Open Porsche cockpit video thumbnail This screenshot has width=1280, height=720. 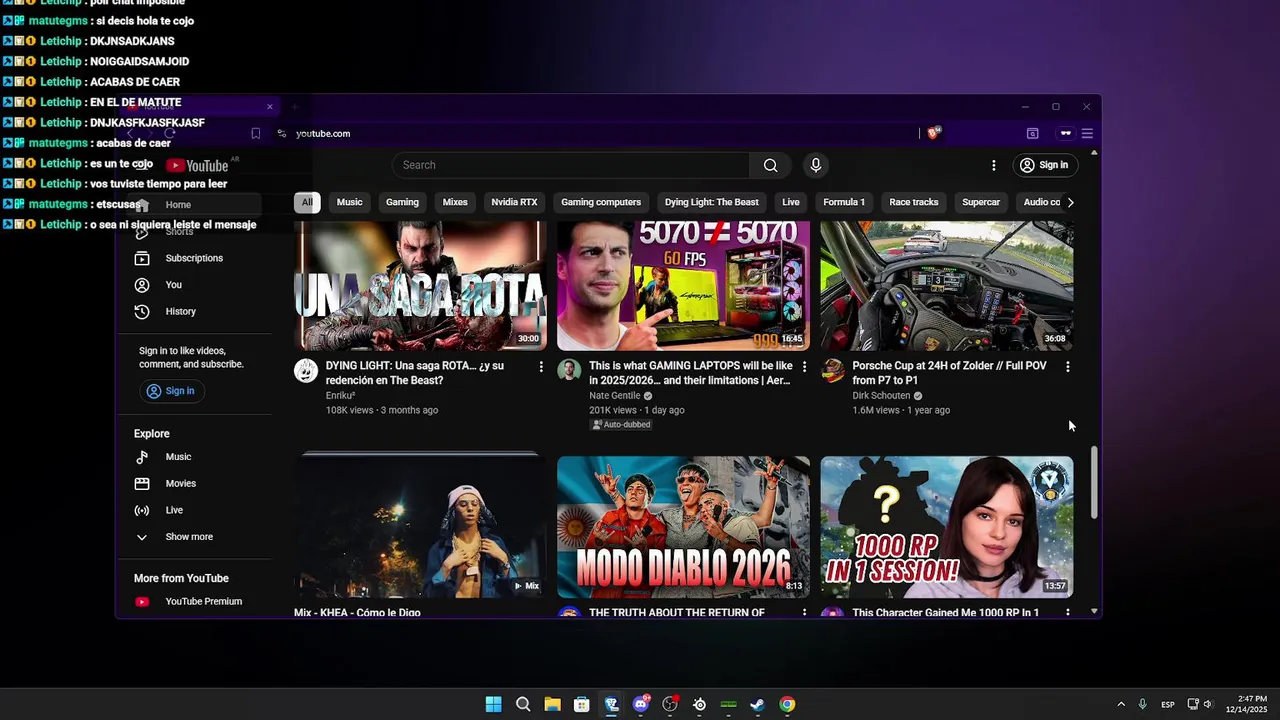click(947, 285)
